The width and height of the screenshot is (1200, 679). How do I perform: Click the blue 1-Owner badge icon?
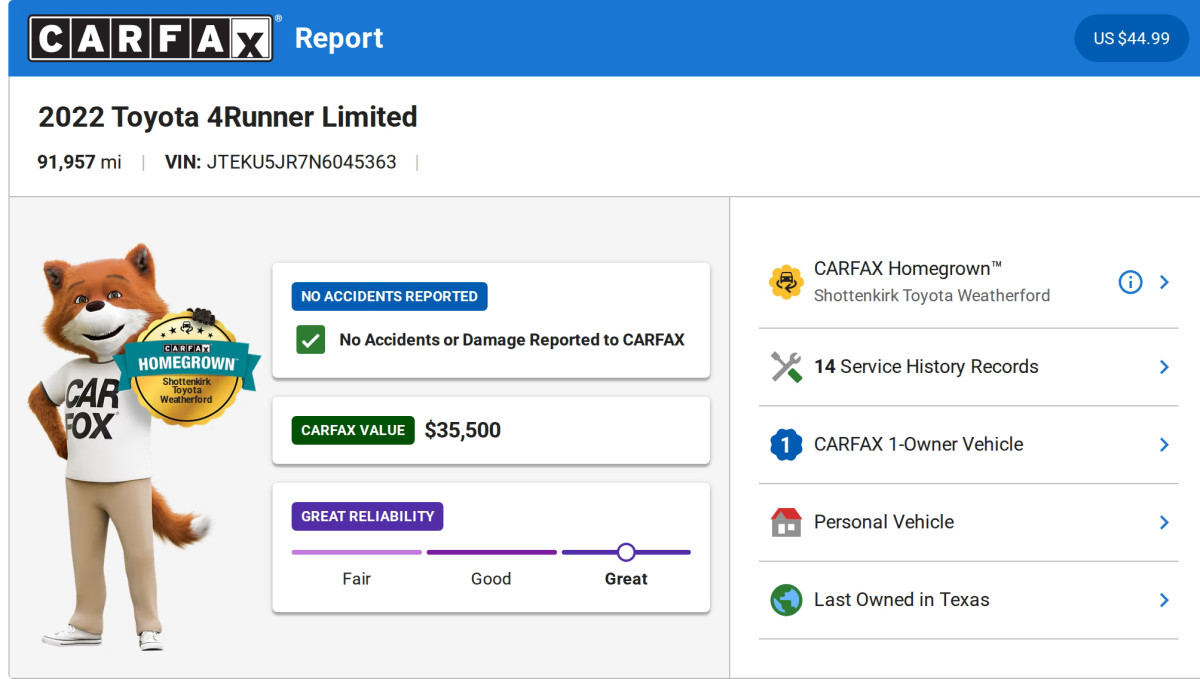(786, 444)
